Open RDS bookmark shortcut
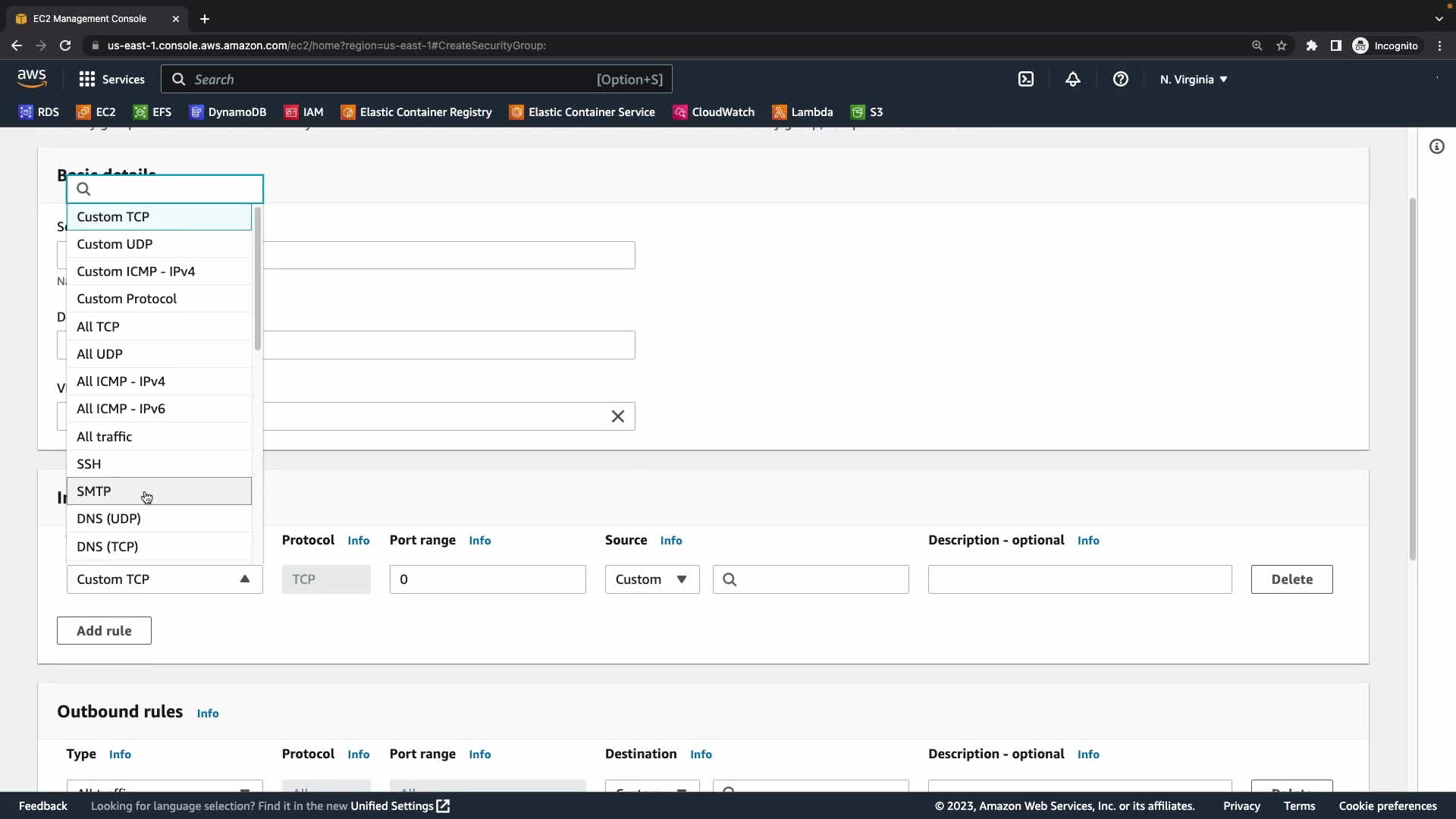 39,112
